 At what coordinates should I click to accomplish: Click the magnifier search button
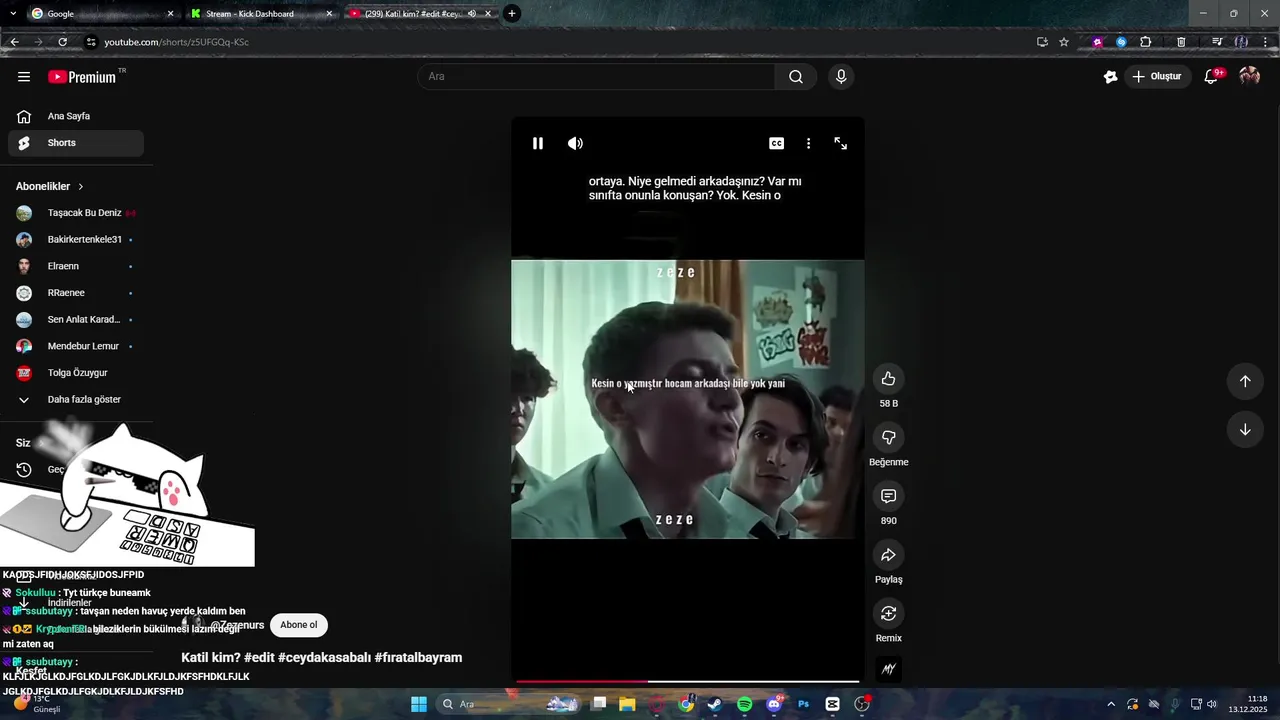tap(796, 77)
